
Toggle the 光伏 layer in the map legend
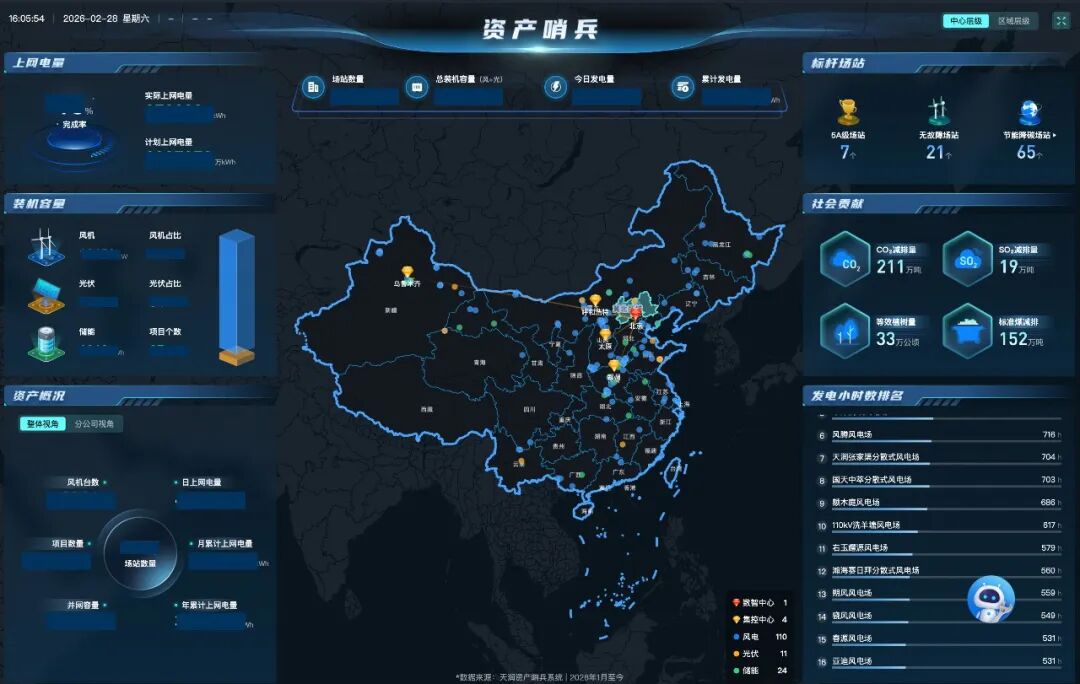tap(750, 653)
